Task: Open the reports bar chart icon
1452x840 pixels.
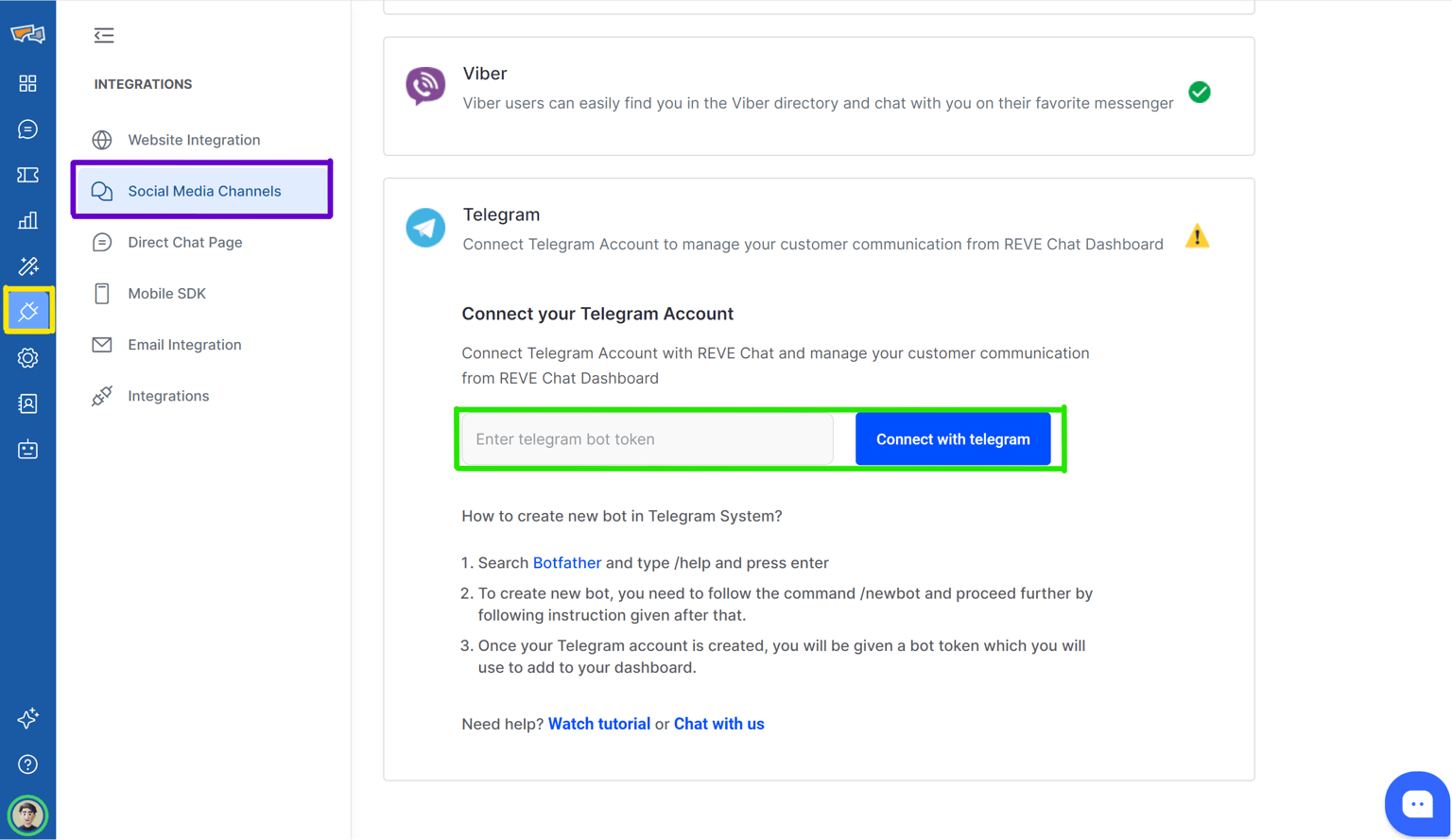Action: pyautogui.click(x=27, y=221)
